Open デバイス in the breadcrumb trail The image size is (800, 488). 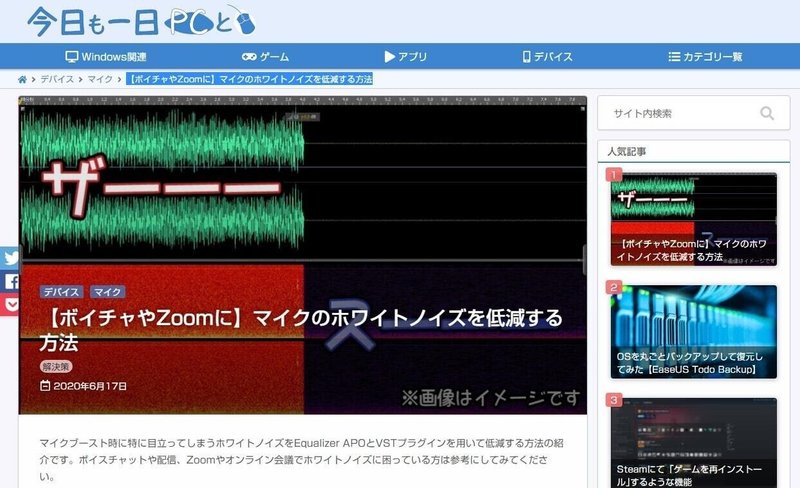(57, 79)
